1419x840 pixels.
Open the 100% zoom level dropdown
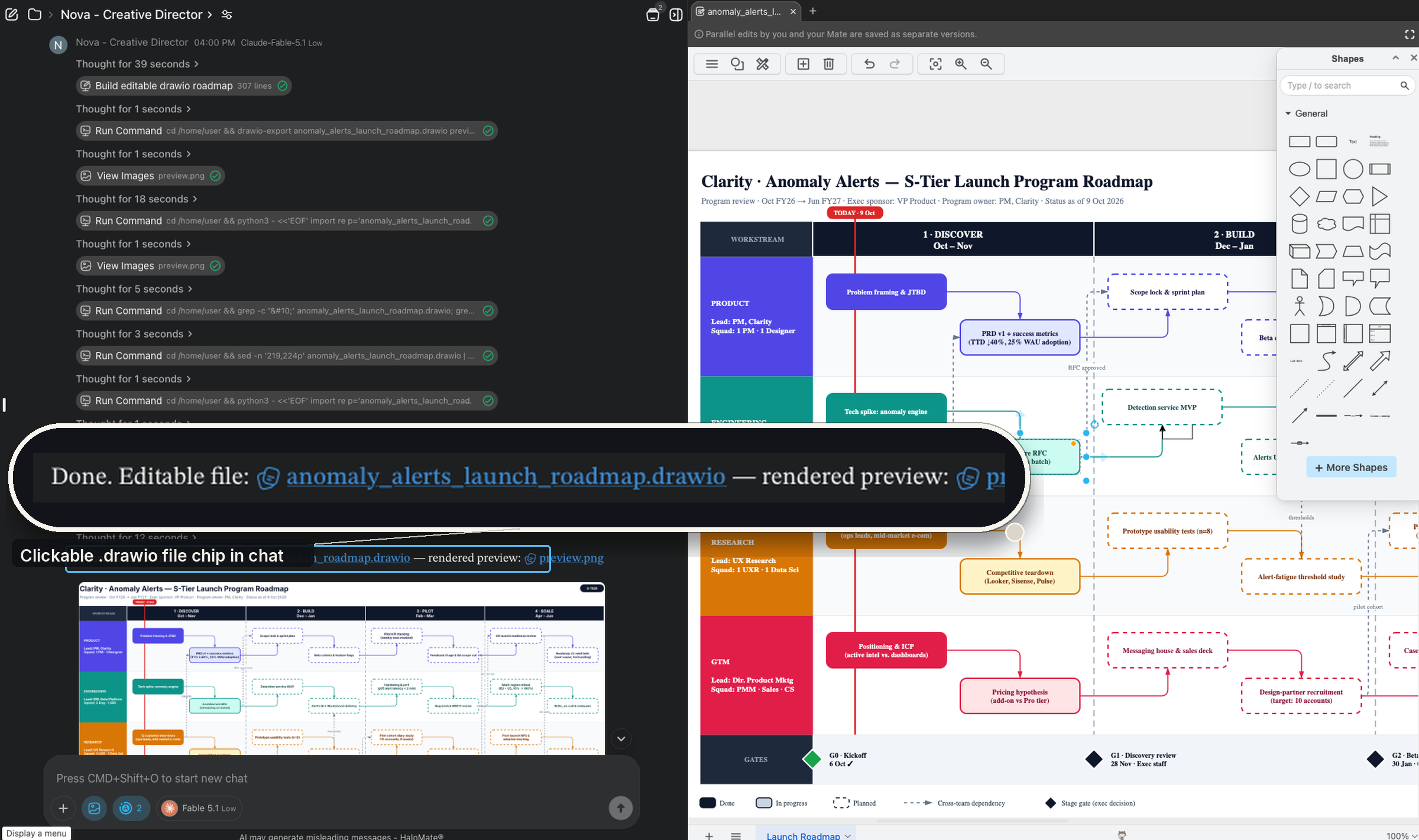[1401, 835]
